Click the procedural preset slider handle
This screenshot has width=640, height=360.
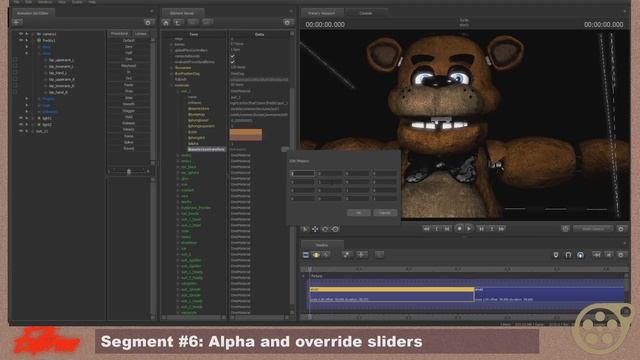[x=129, y=172]
